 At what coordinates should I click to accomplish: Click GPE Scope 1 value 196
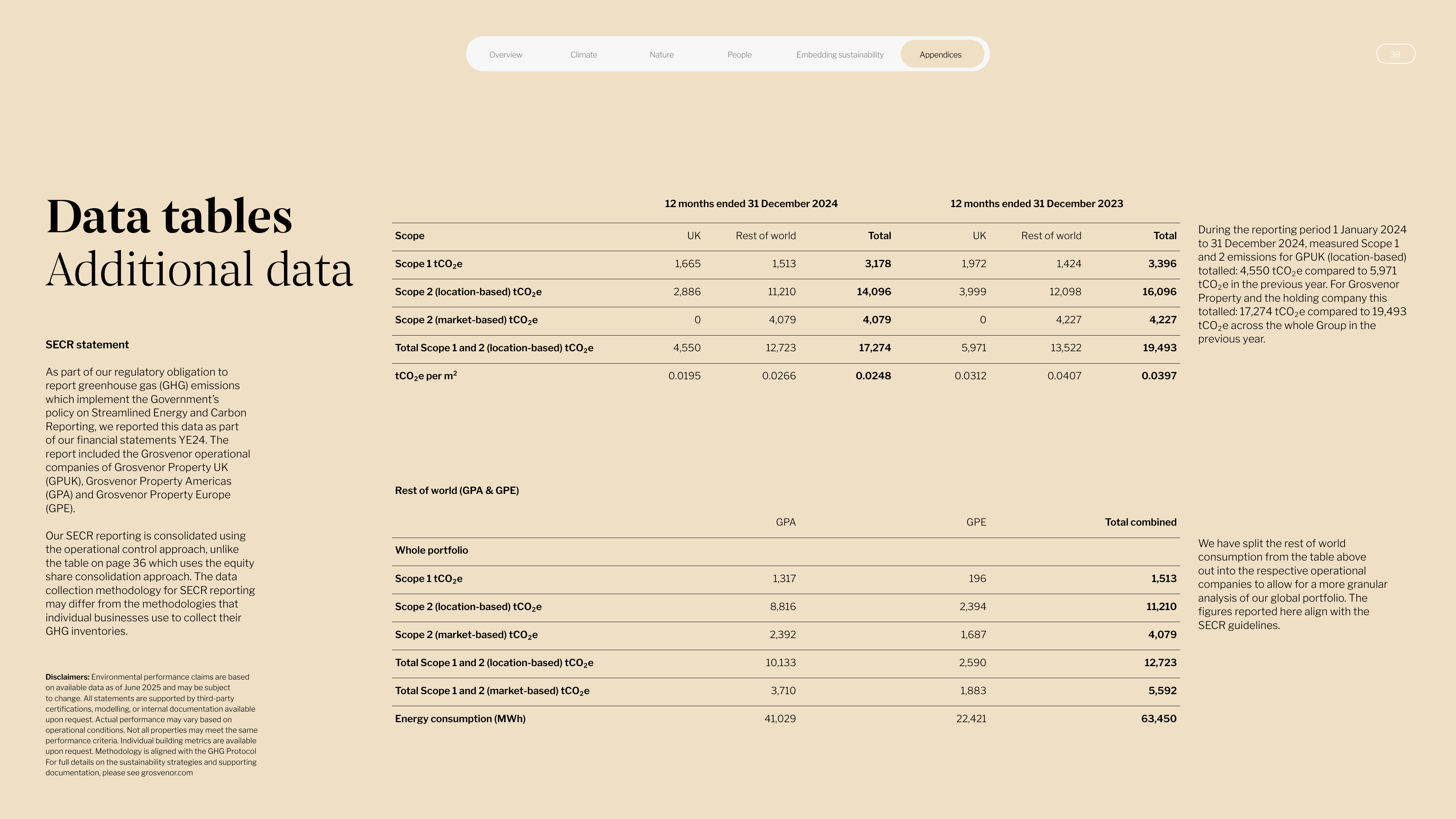[977, 579]
